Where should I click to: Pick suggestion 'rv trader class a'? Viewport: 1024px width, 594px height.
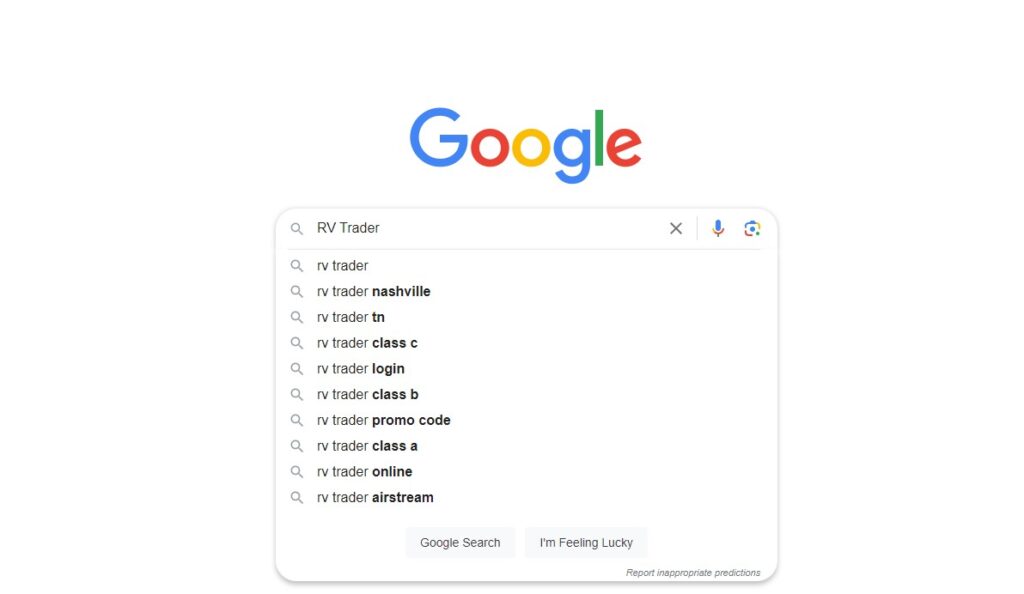pos(526,446)
